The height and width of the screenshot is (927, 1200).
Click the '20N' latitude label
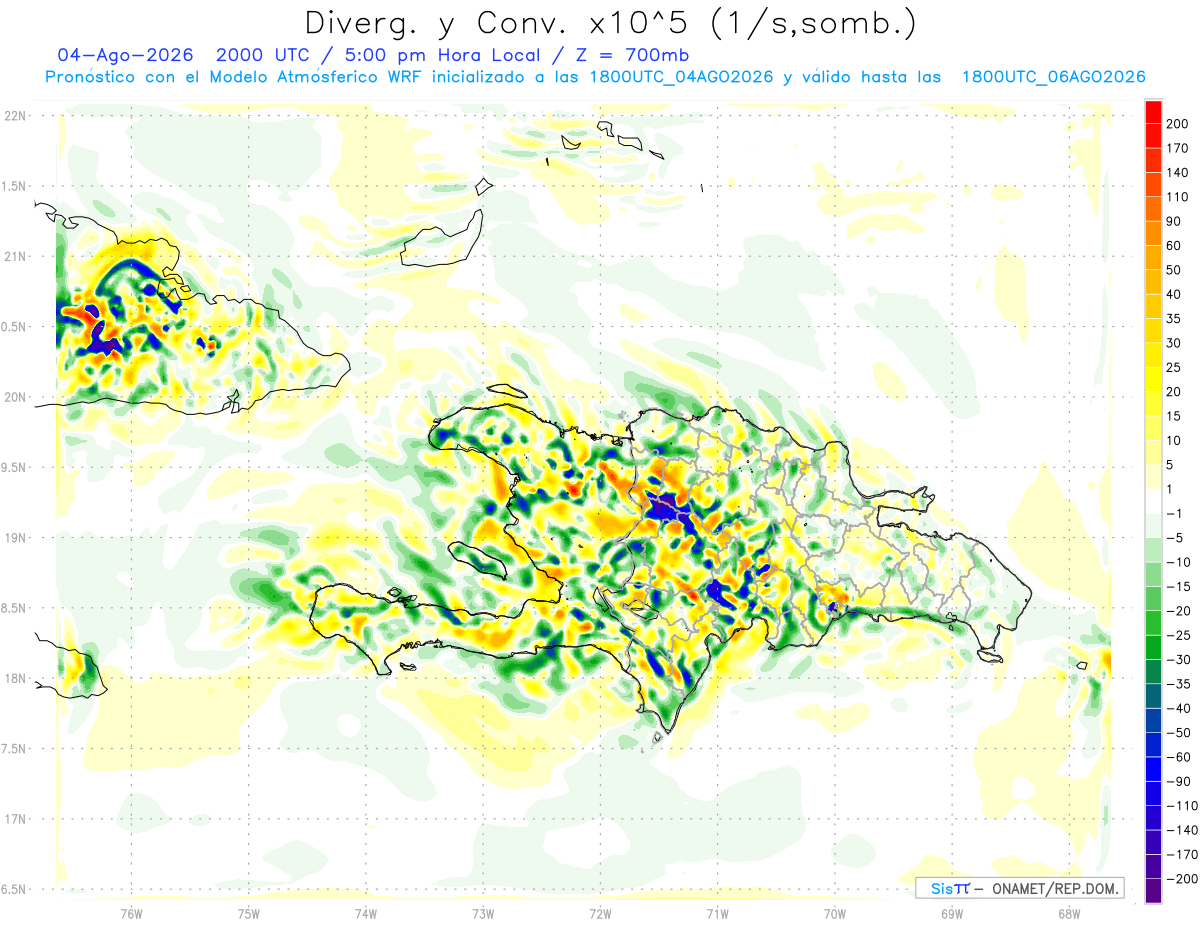coord(15,397)
